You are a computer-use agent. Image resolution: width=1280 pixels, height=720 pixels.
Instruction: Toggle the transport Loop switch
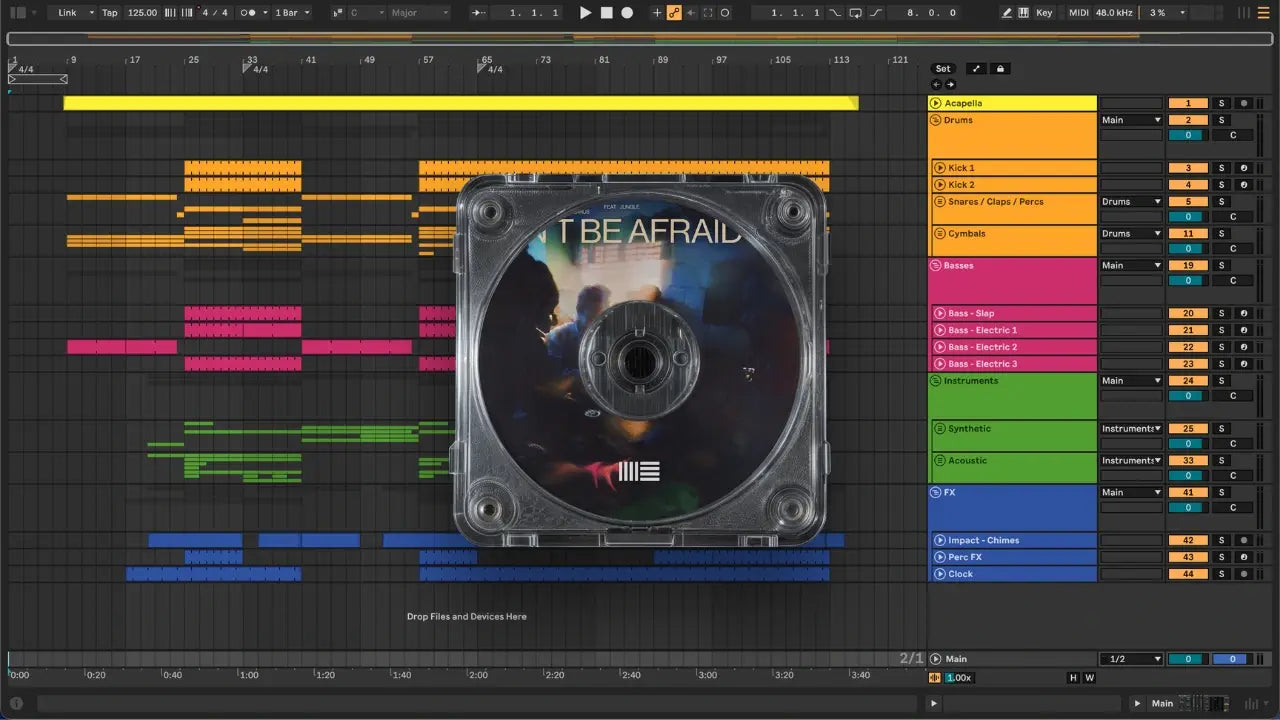coord(855,13)
